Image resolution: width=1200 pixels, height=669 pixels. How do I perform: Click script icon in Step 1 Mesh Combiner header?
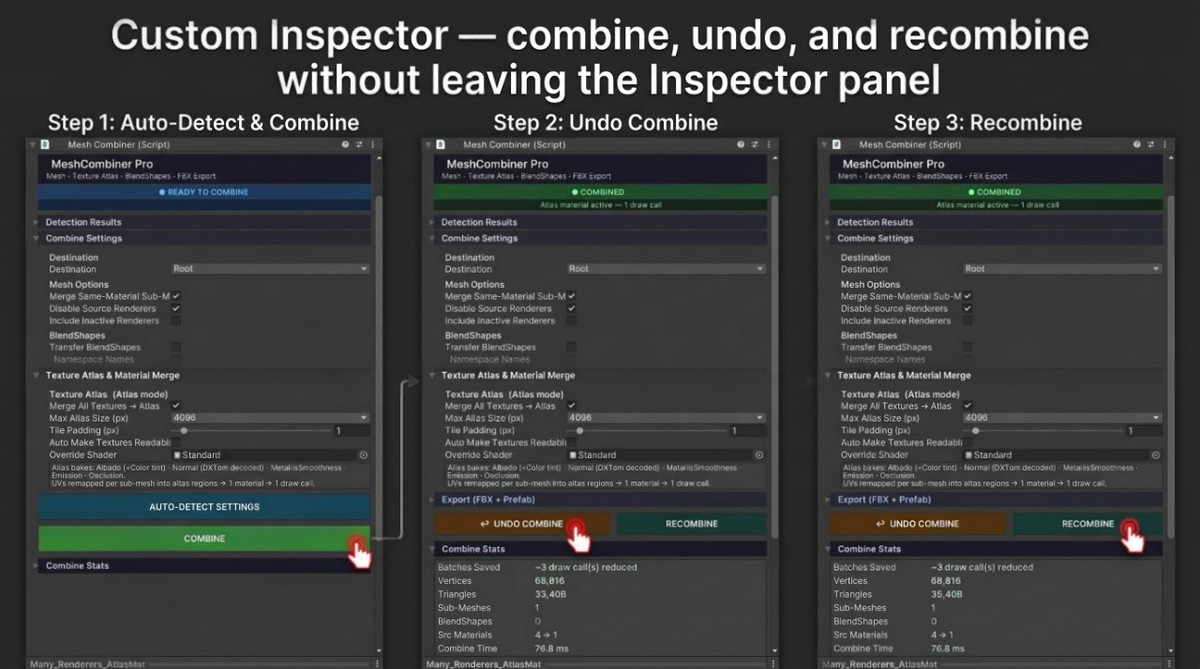[x=45, y=145]
